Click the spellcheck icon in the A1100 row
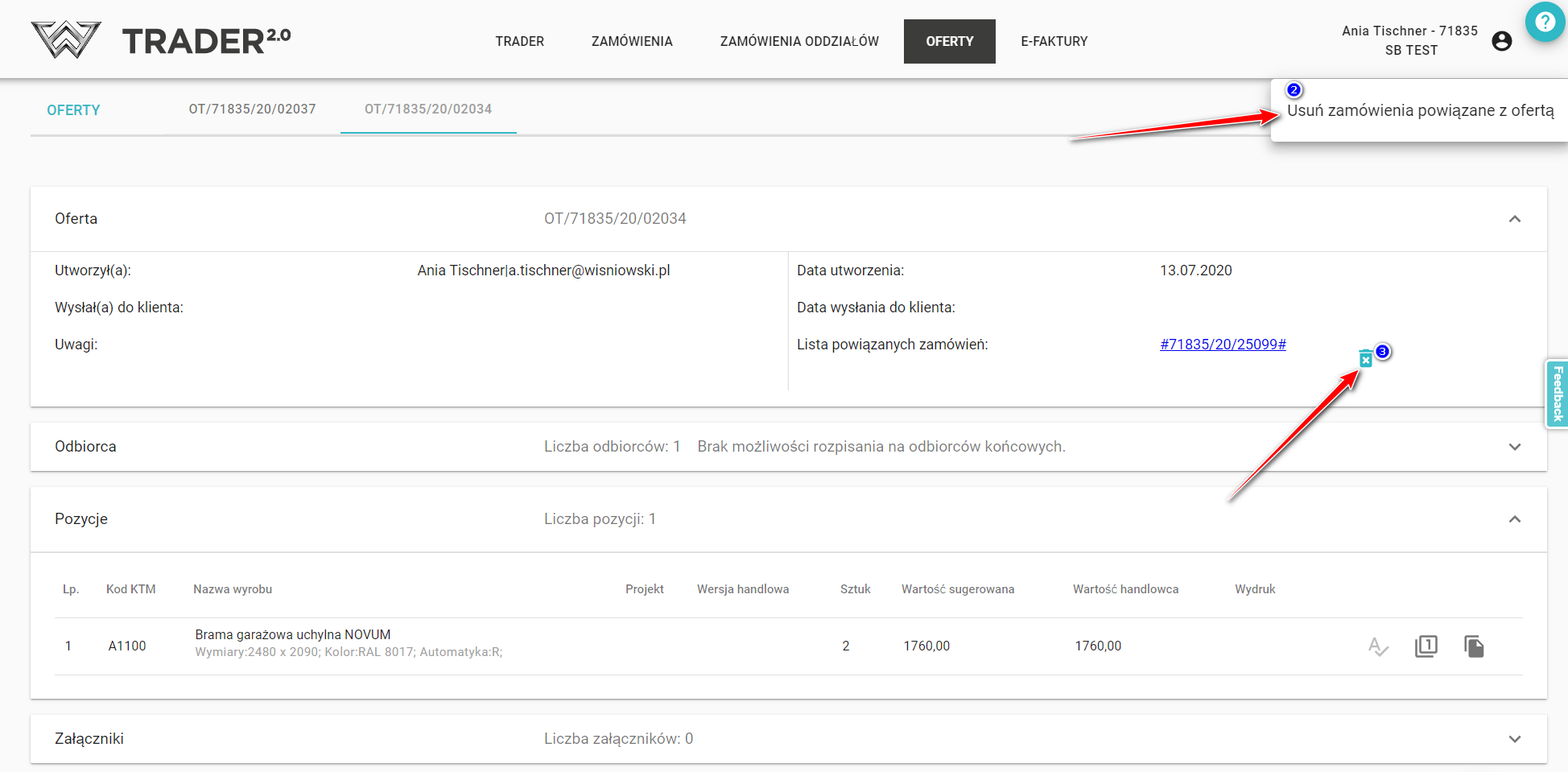The image size is (1568, 772). point(1378,646)
